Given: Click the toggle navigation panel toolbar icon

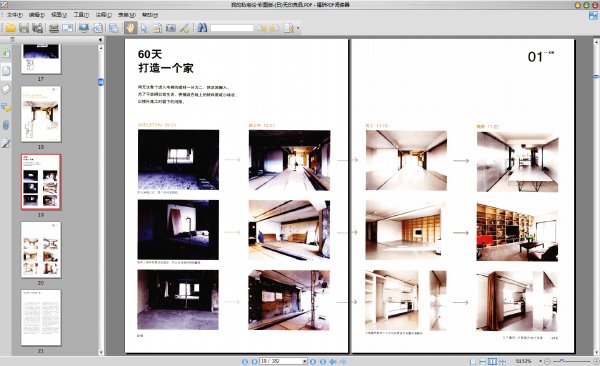Looking at the screenshot, I should click(114, 28).
